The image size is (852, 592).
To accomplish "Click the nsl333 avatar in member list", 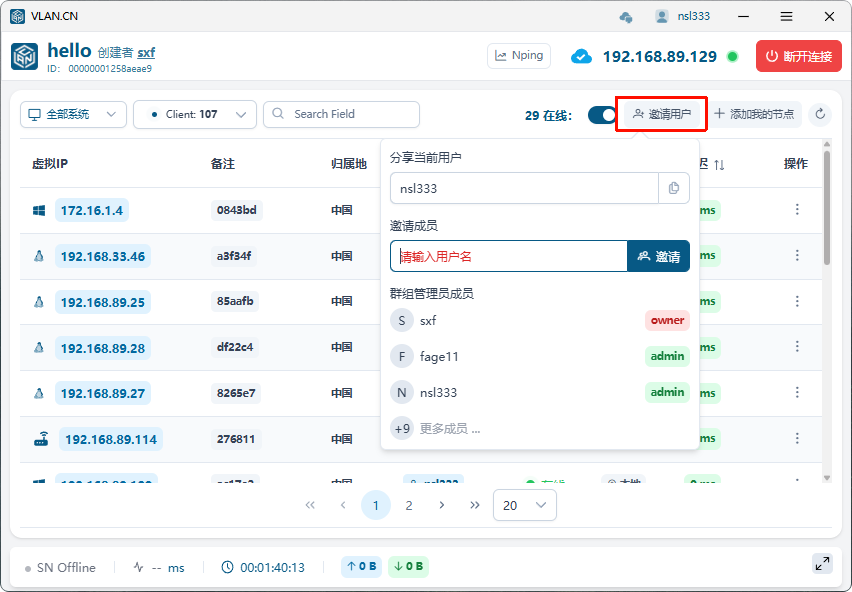I will point(402,393).
